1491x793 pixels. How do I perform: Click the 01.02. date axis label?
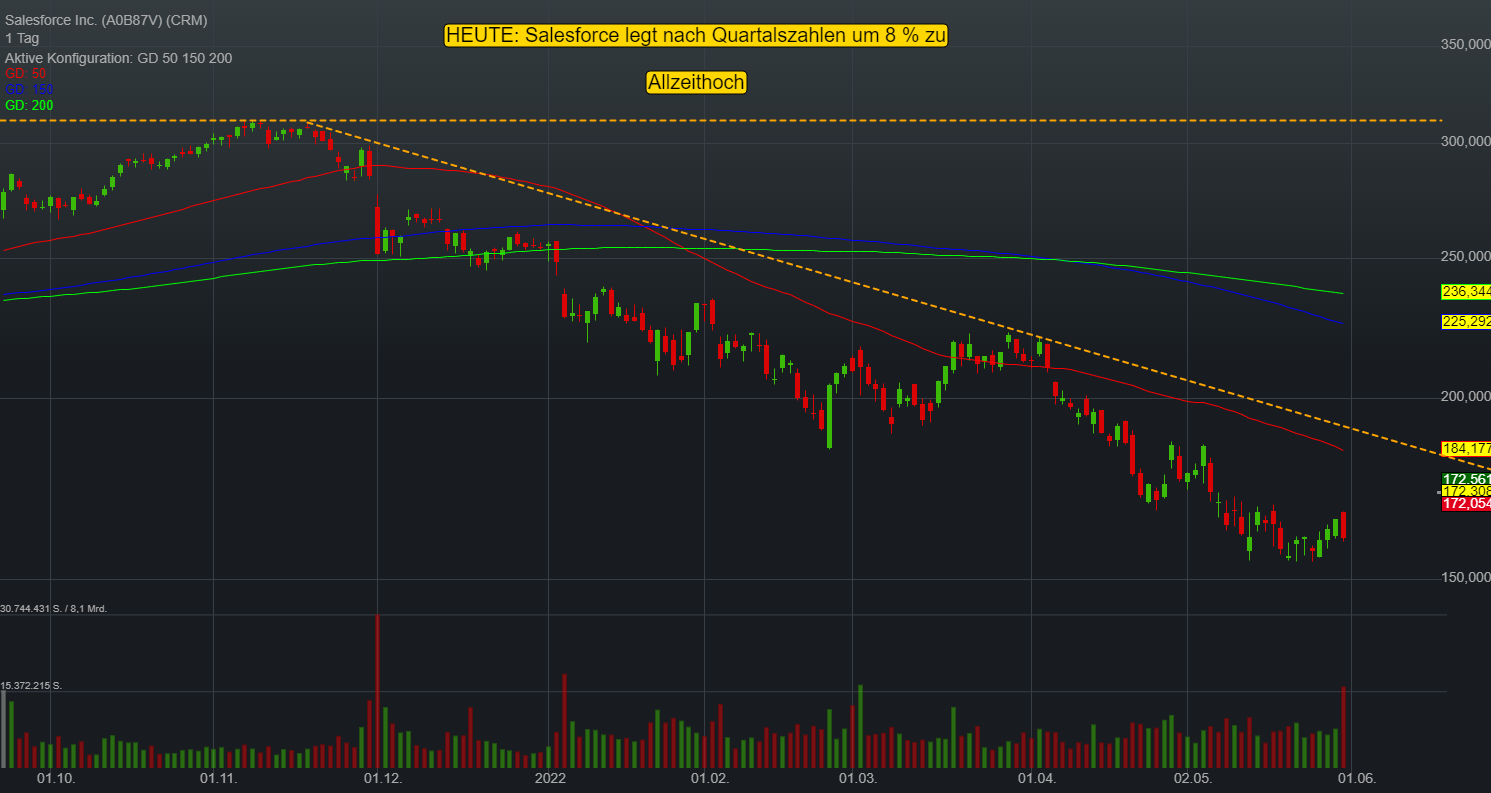coord(711,778)
